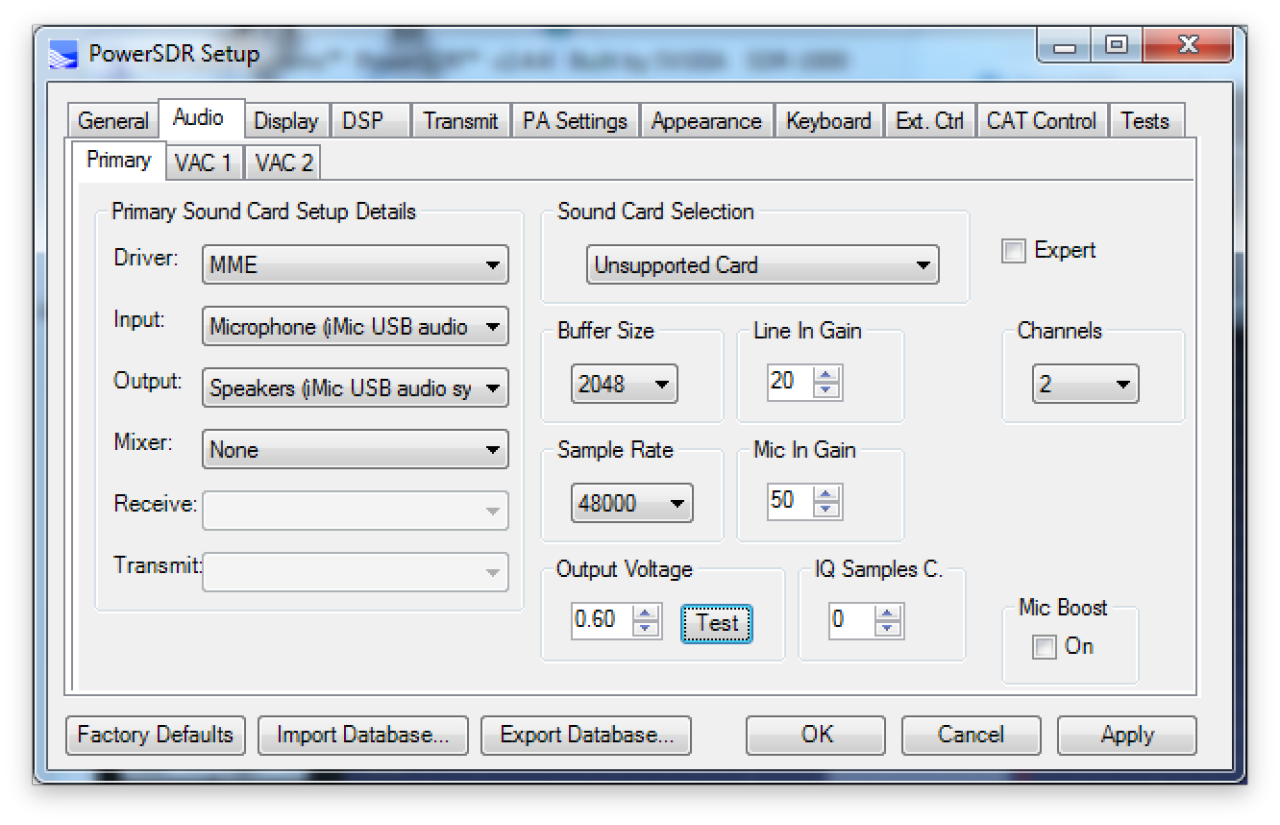Screen dimensions: 1280x825
Task: Increase Mic In Gain with up arrow
Action: 826,494
